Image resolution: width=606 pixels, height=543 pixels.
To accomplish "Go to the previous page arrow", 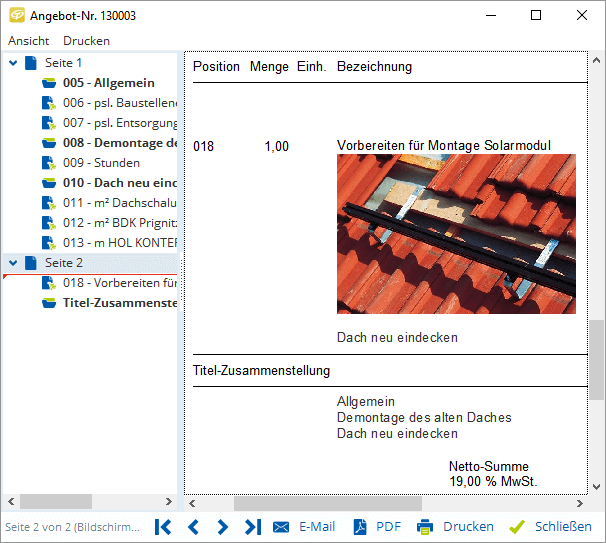I will (x=193, y=527).
